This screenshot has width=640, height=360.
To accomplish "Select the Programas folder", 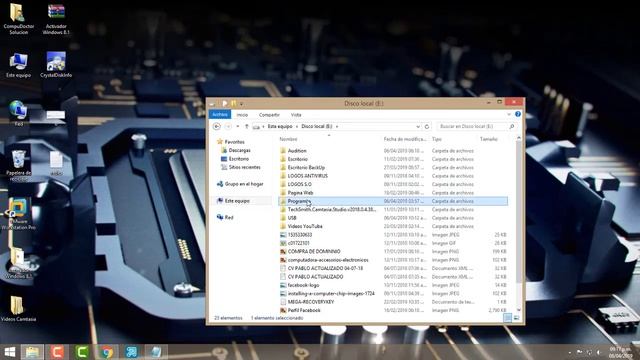I will click(393, 201).
